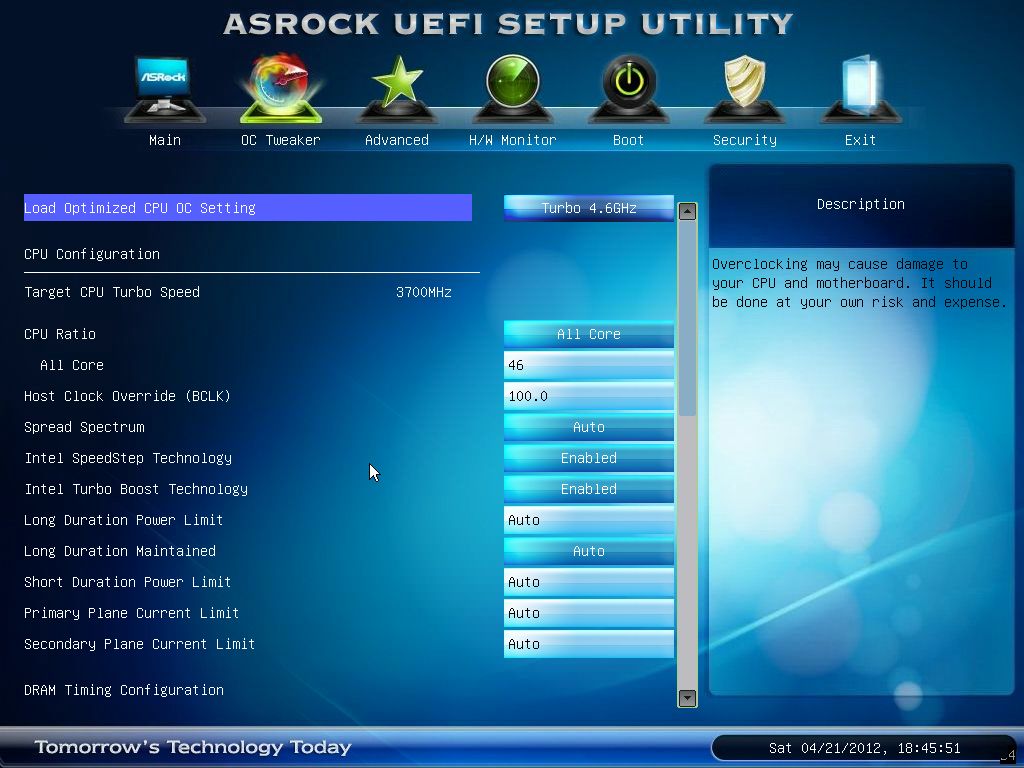This screenshot has width=1024, height=768.
Task: Switch to the H/W Monitor tab label
Action: point(513,140)
